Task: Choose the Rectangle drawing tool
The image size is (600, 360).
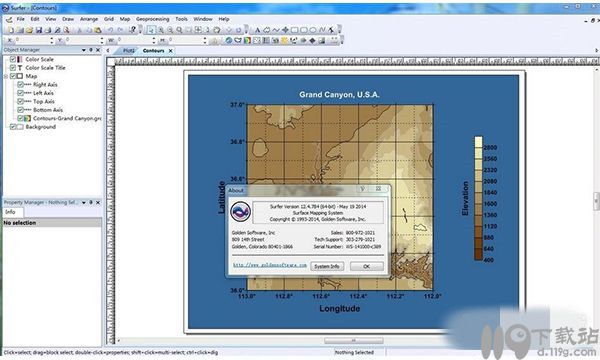Action: [294, 30]
